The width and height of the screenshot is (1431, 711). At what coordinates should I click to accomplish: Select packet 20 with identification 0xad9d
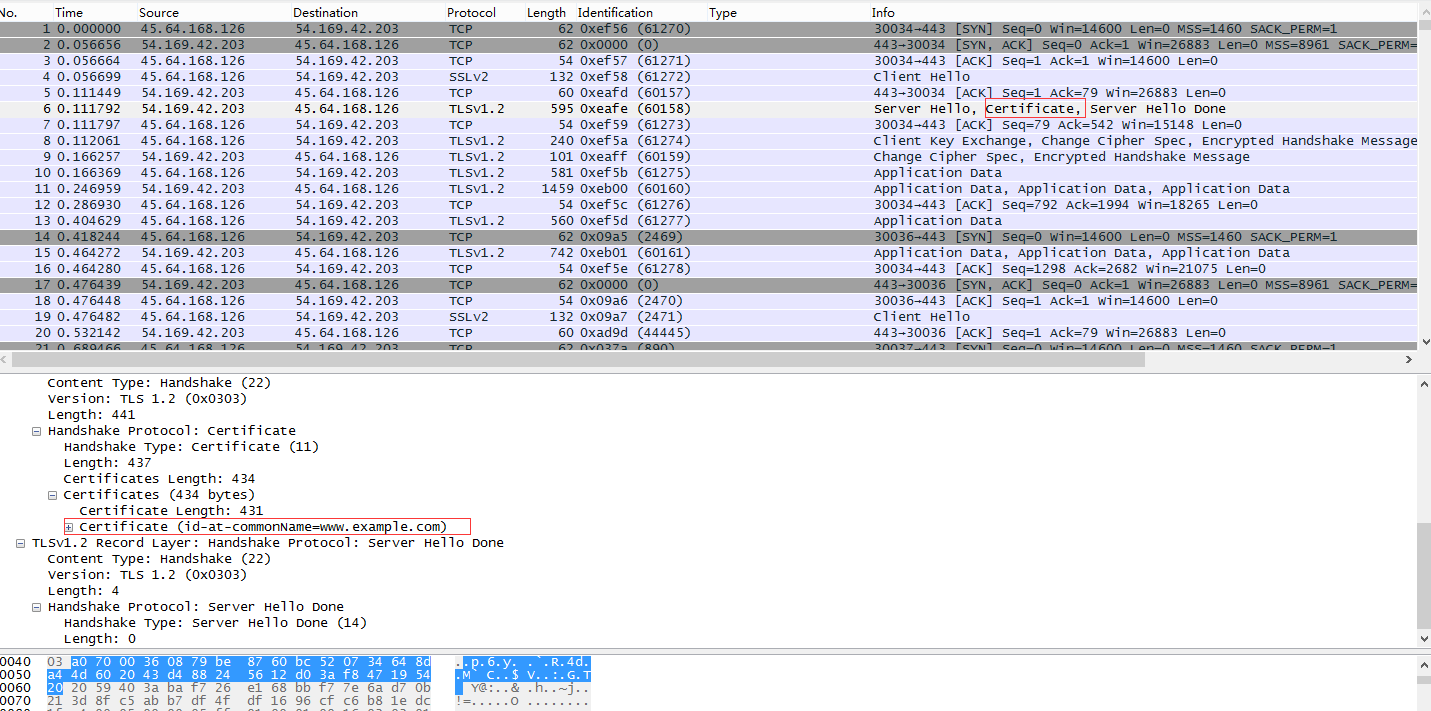click(x=708, y=333)
